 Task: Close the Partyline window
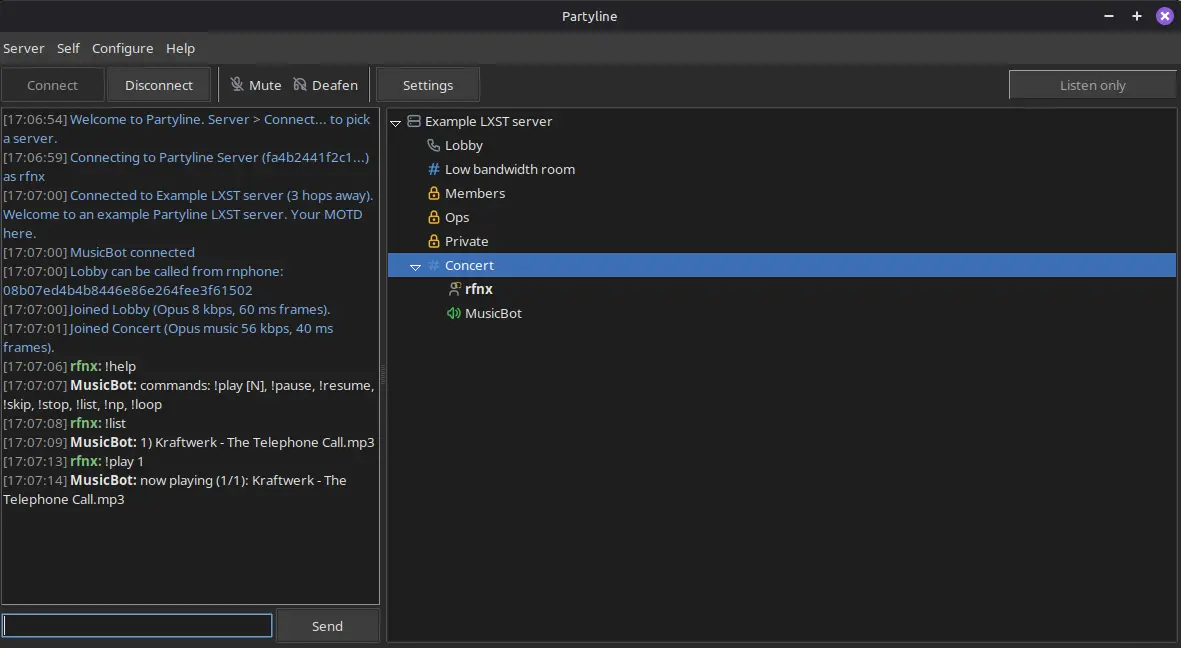[x=1164, y=16]
